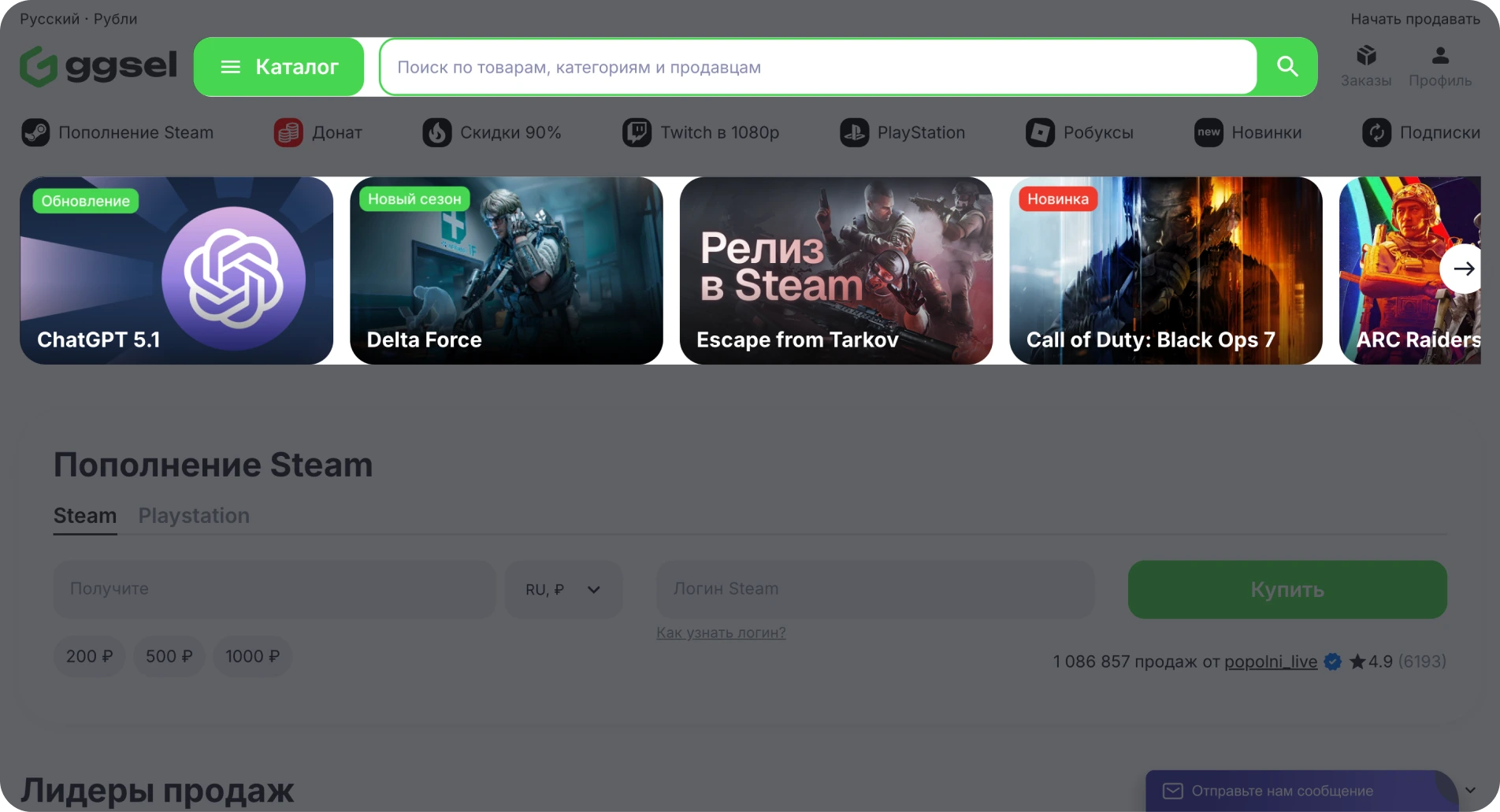Click the magnifier search icon button
Screen dimensions: 1500x812
(x=1287, y=67)
